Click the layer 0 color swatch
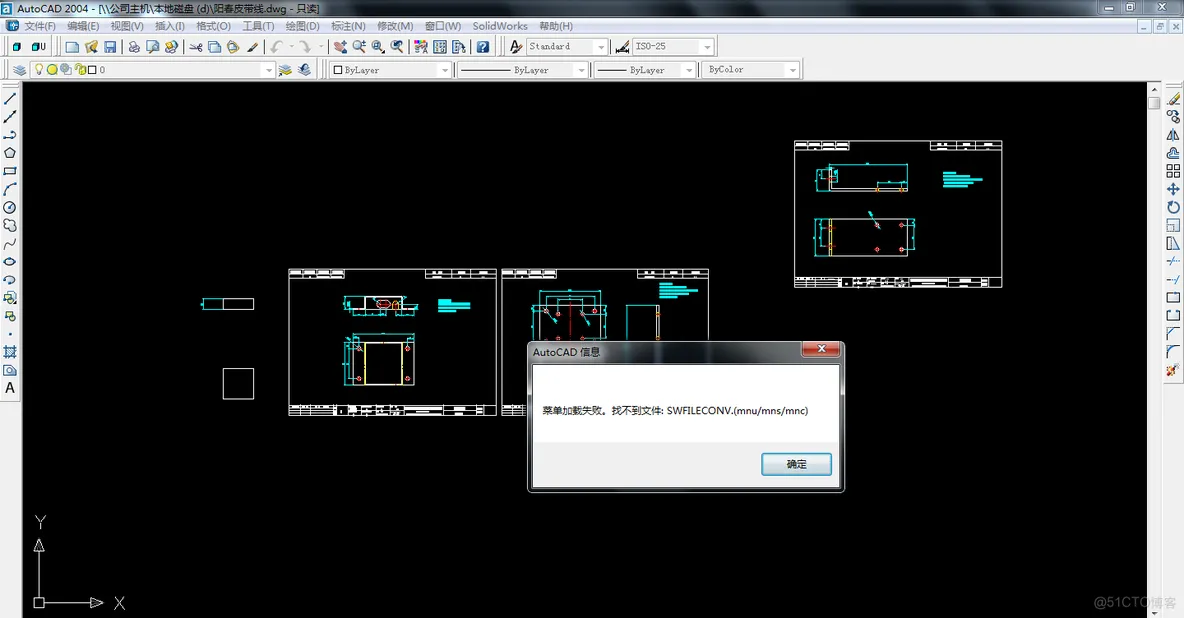 pyautogui.click(x=92, y=70)
